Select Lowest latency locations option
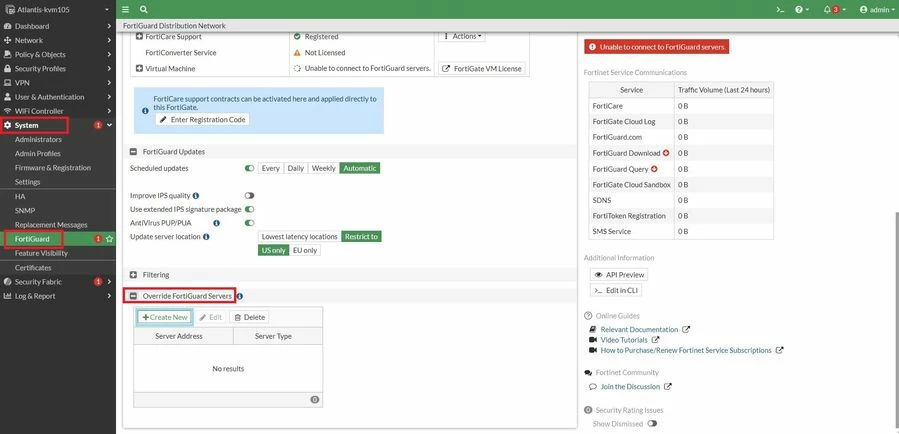 click(299, 236)
